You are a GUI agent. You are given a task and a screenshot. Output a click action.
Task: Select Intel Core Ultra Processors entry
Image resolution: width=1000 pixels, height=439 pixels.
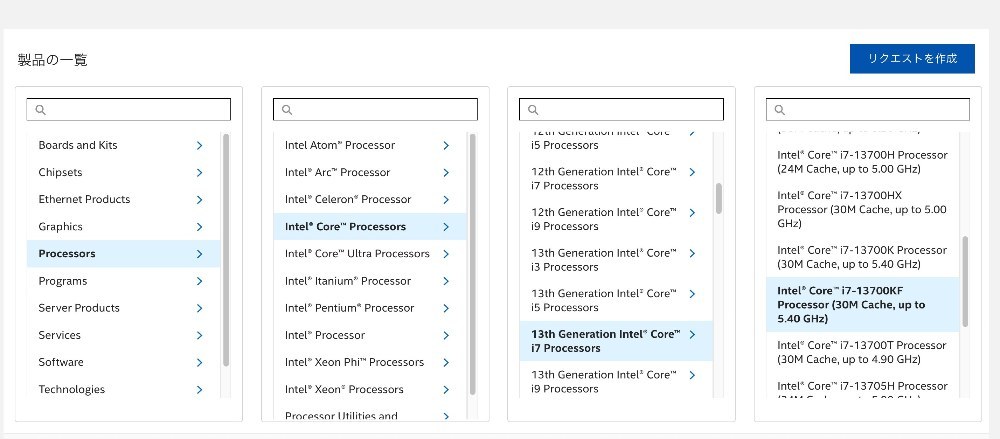click(x=370, y=253)
